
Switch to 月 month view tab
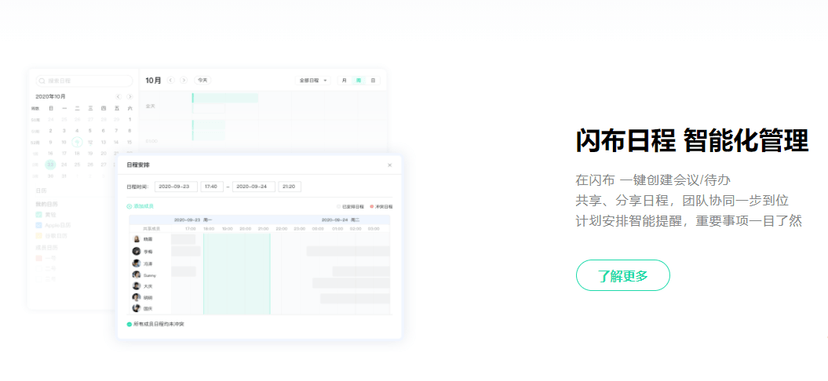tap(344, 80)
